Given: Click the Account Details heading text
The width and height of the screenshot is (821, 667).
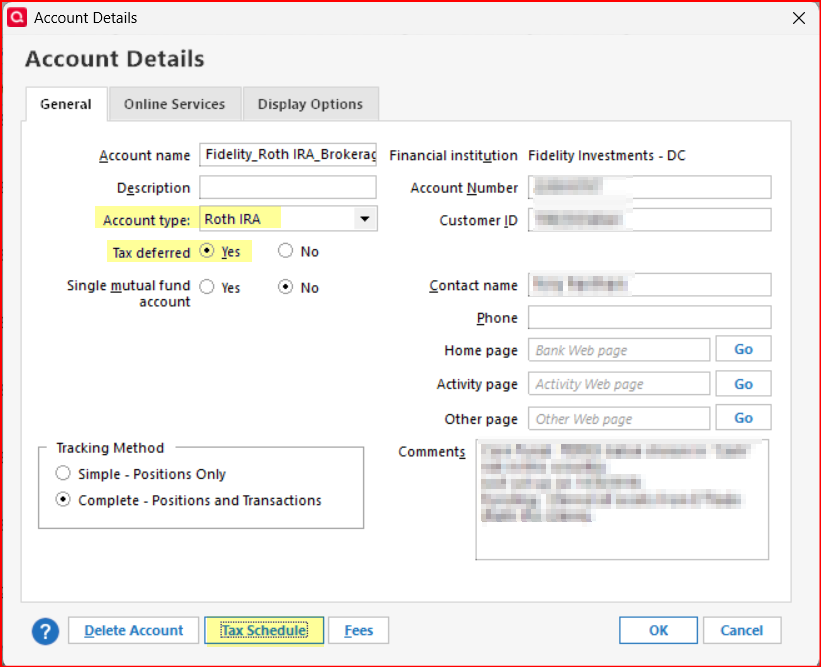Looking at the screenshot, I should 115,59.
